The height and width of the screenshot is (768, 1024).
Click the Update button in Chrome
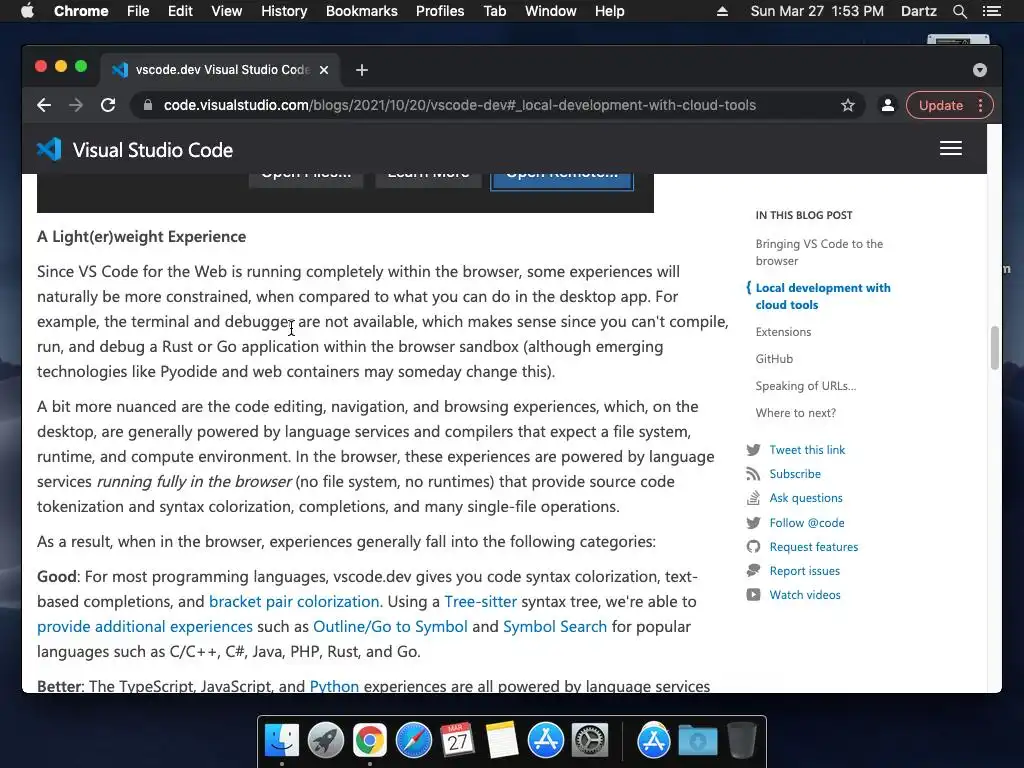[940, 105]
